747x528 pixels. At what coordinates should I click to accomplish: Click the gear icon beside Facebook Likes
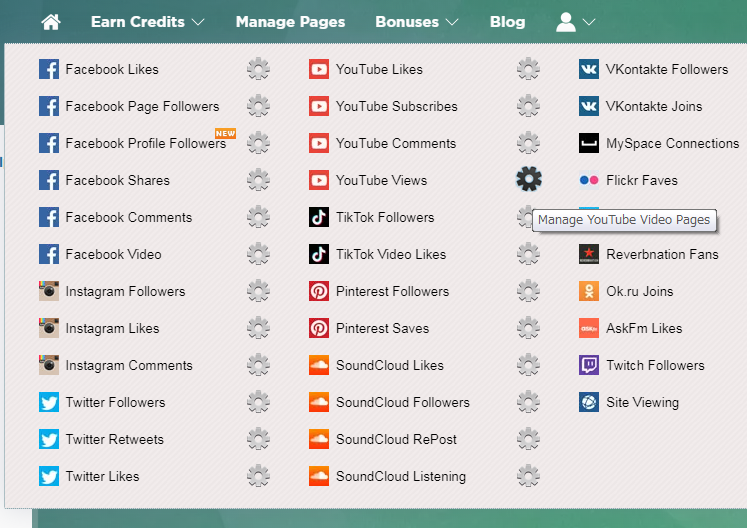258,69
